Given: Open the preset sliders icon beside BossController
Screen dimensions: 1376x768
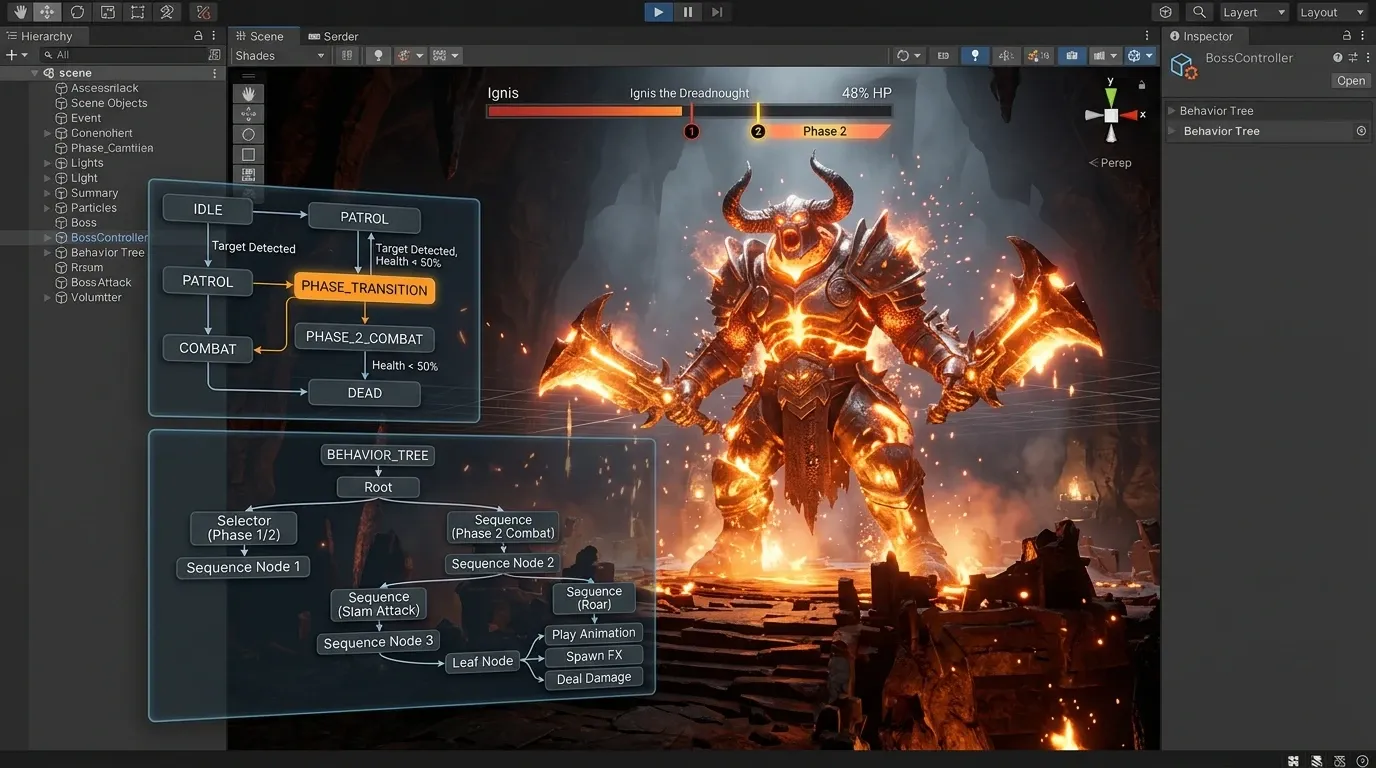Looking at the screenshot, I should click(1353, 58).
